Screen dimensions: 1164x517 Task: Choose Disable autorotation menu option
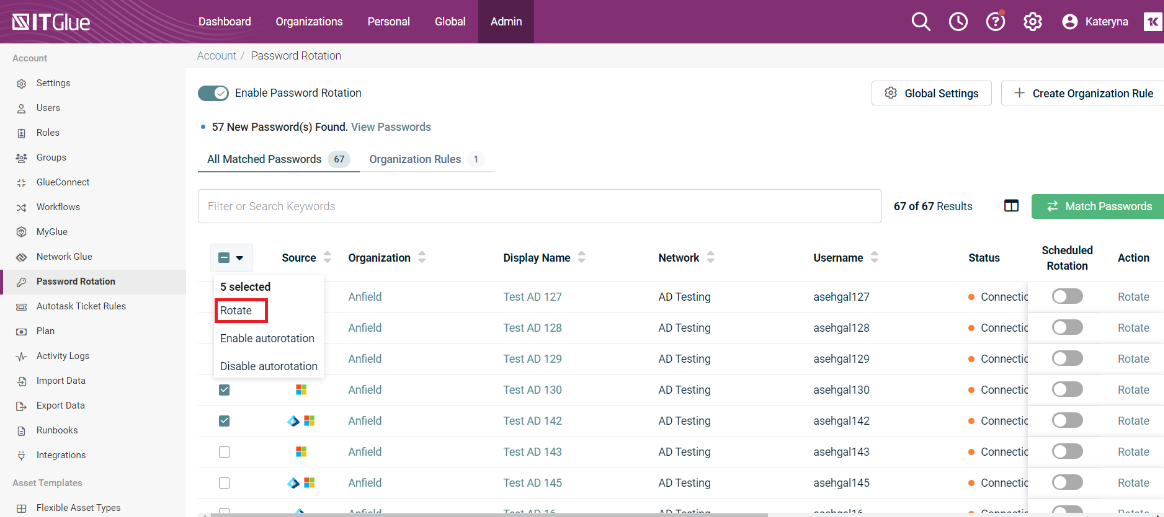pos(269,366)
